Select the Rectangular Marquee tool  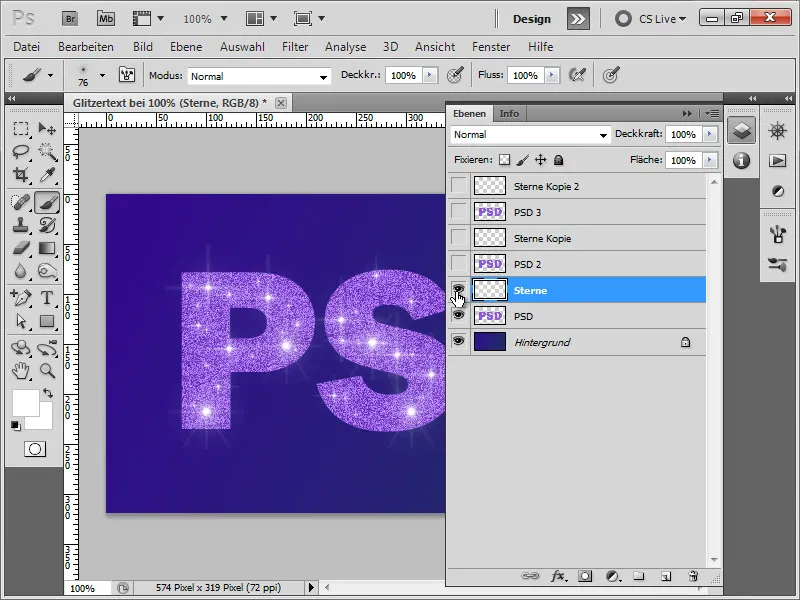[21, 129]
